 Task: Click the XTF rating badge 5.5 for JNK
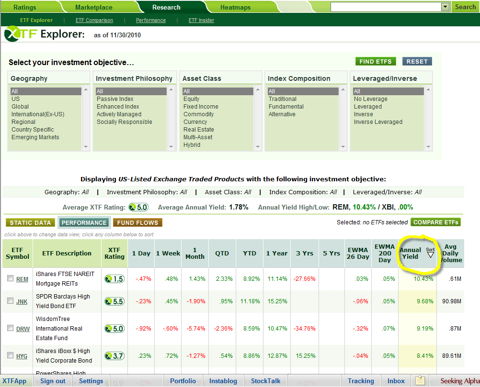click(114, 301)
